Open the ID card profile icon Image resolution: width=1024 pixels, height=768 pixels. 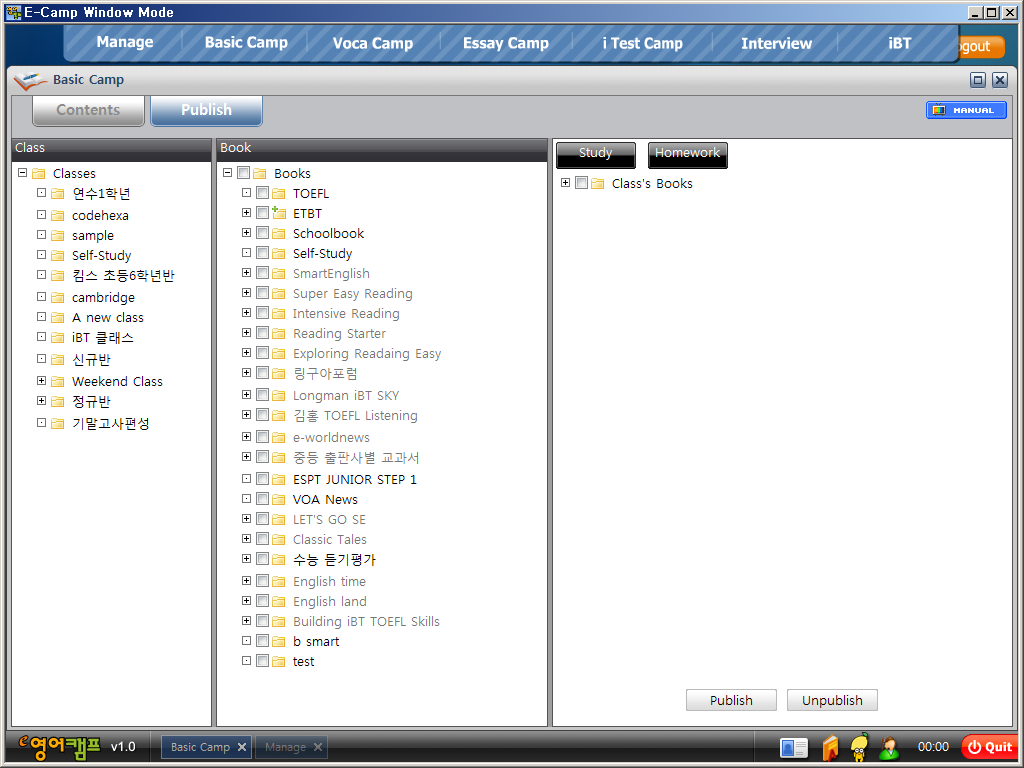pyautogui.click(x=793, y=747)
